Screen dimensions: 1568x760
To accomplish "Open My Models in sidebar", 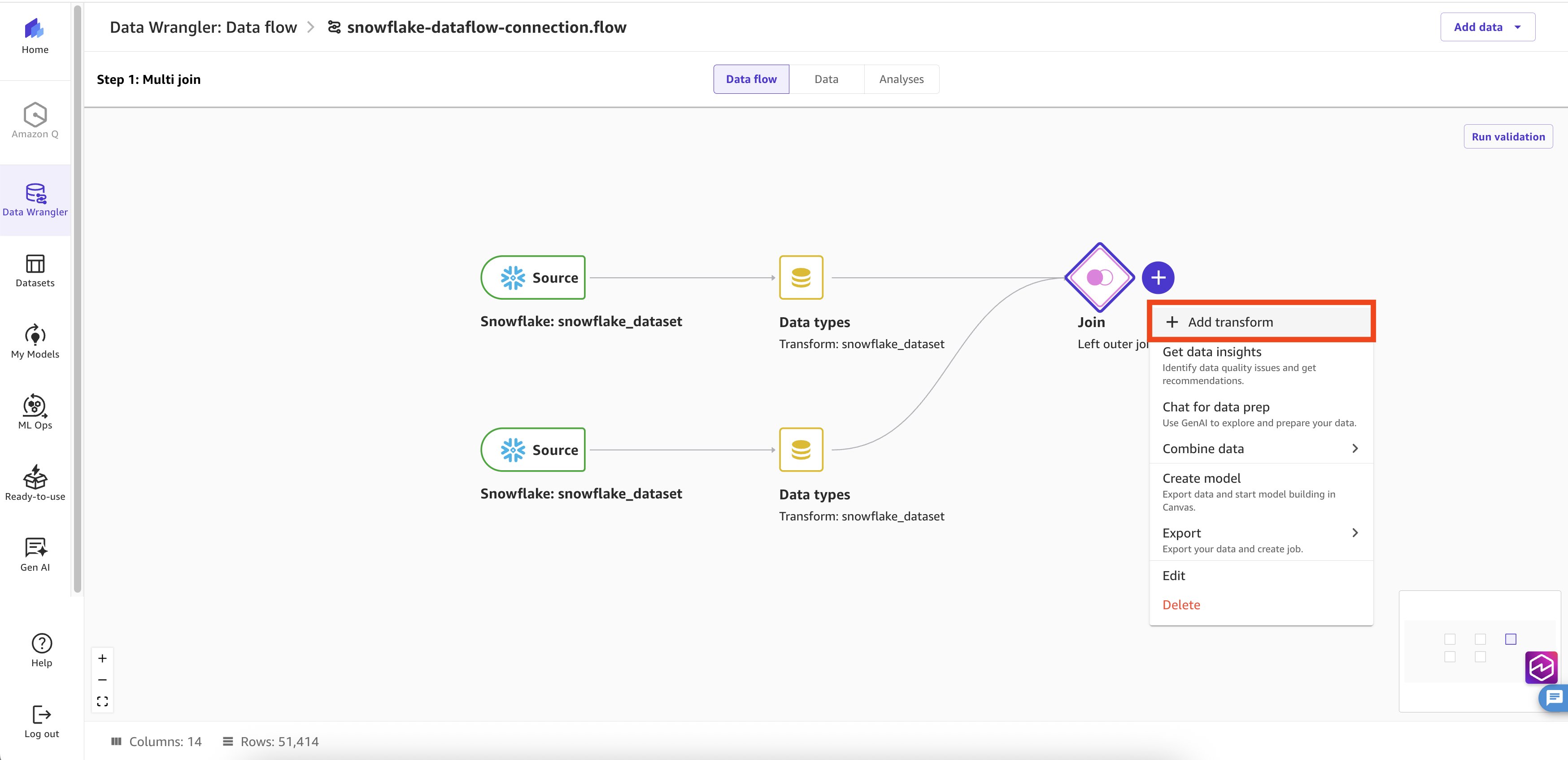I will pyautogui.click(x=35, y=341).
